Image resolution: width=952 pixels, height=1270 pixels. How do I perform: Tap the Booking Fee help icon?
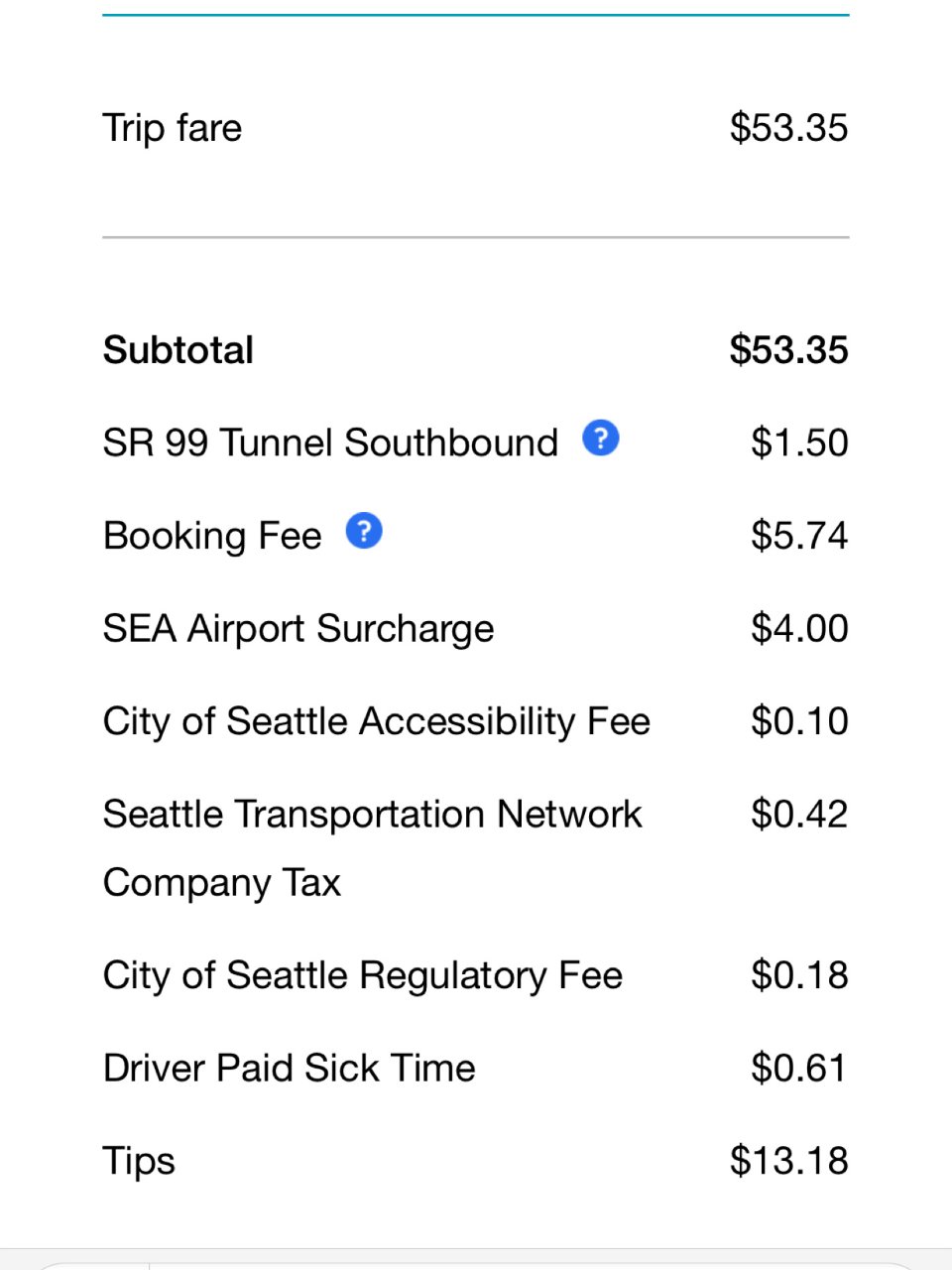[x=364, y=531]
